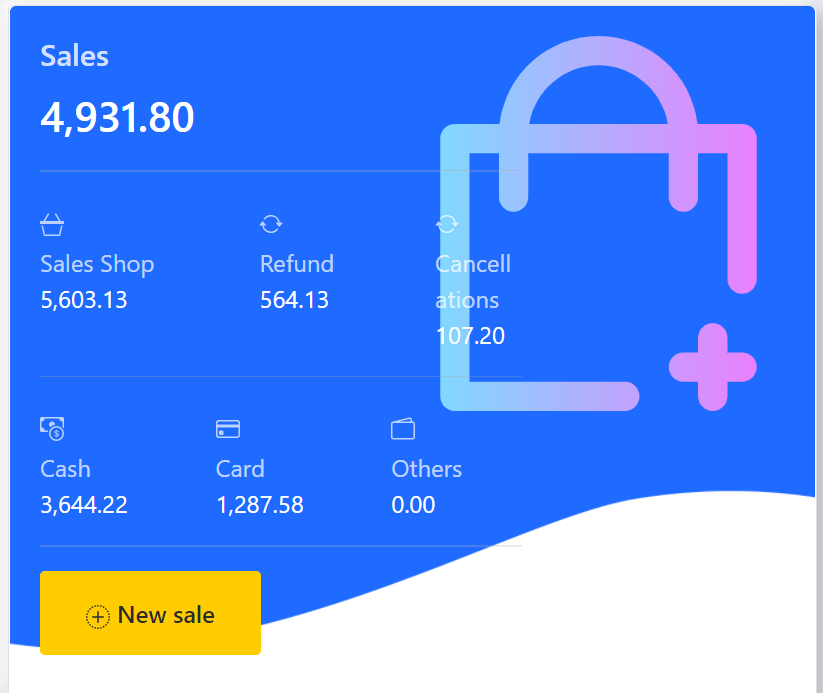Select the Sales heading

tap(75, 56)
